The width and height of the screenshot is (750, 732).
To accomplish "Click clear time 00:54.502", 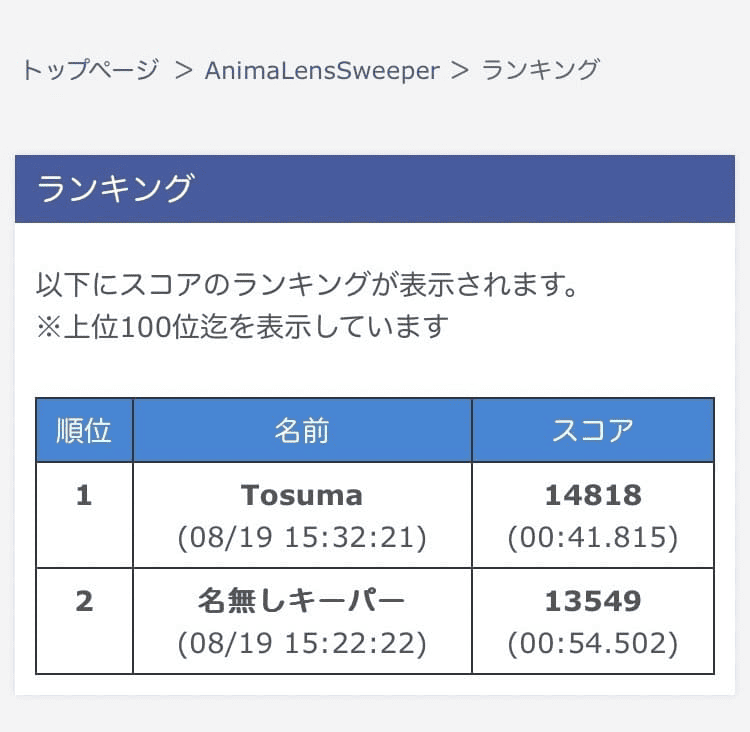I will 593,645.
